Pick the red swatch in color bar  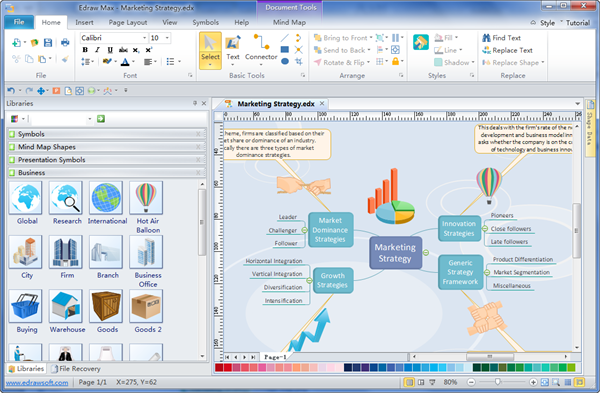227,368
